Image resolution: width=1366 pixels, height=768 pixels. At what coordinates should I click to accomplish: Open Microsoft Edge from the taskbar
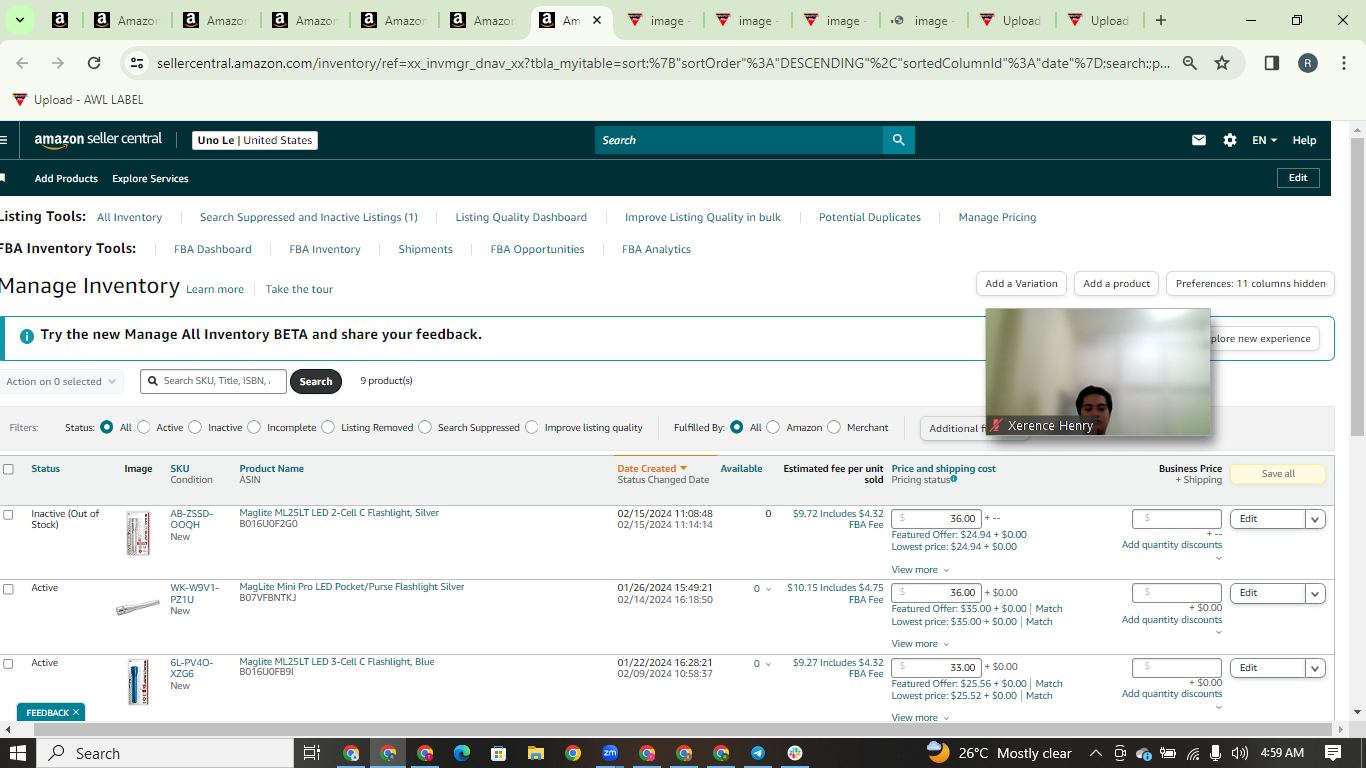(x=461, y=753)
